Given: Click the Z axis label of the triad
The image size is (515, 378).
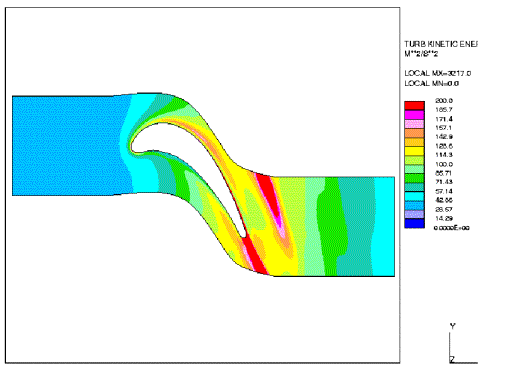Looking at the screenshot, I should [x=452, y=360].
